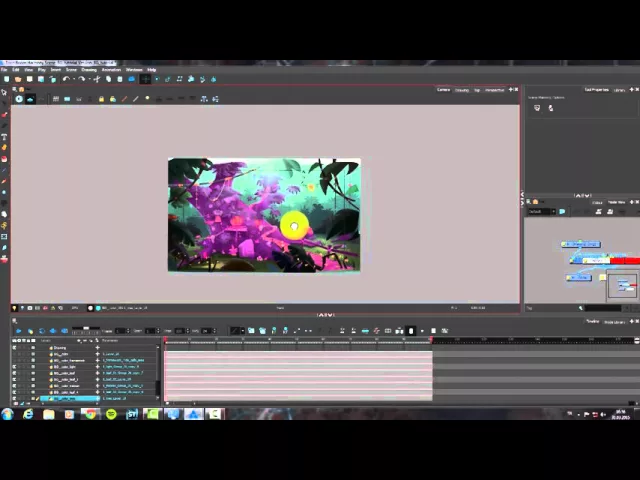
Task: Click the Cut scissors icon
Action: click(97, 79)
